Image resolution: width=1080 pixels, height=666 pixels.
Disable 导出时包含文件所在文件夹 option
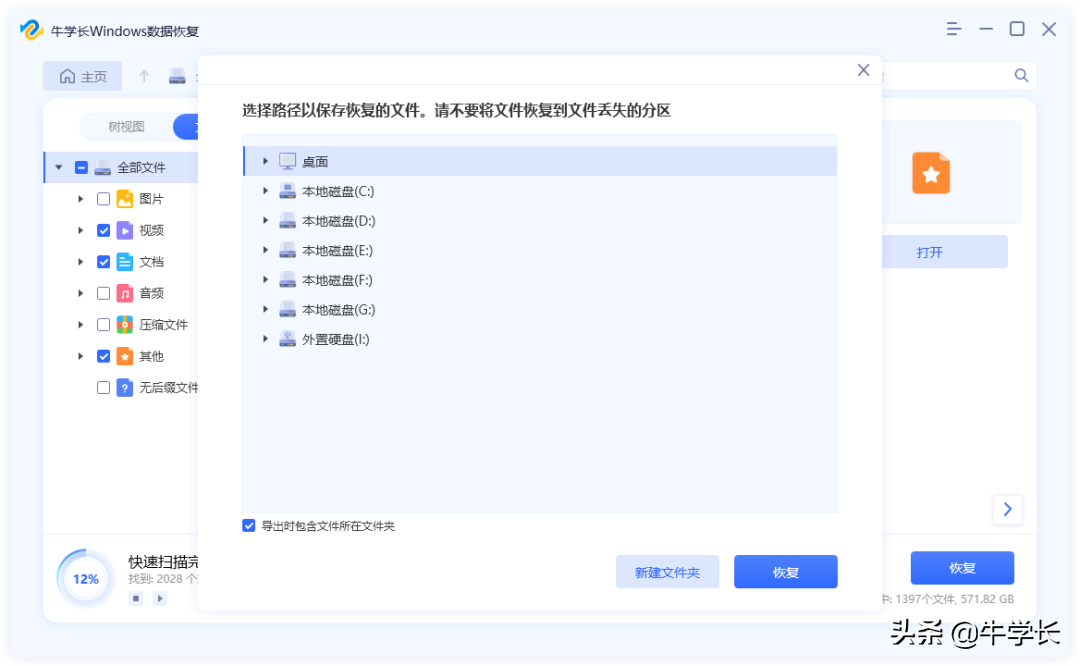248,525
